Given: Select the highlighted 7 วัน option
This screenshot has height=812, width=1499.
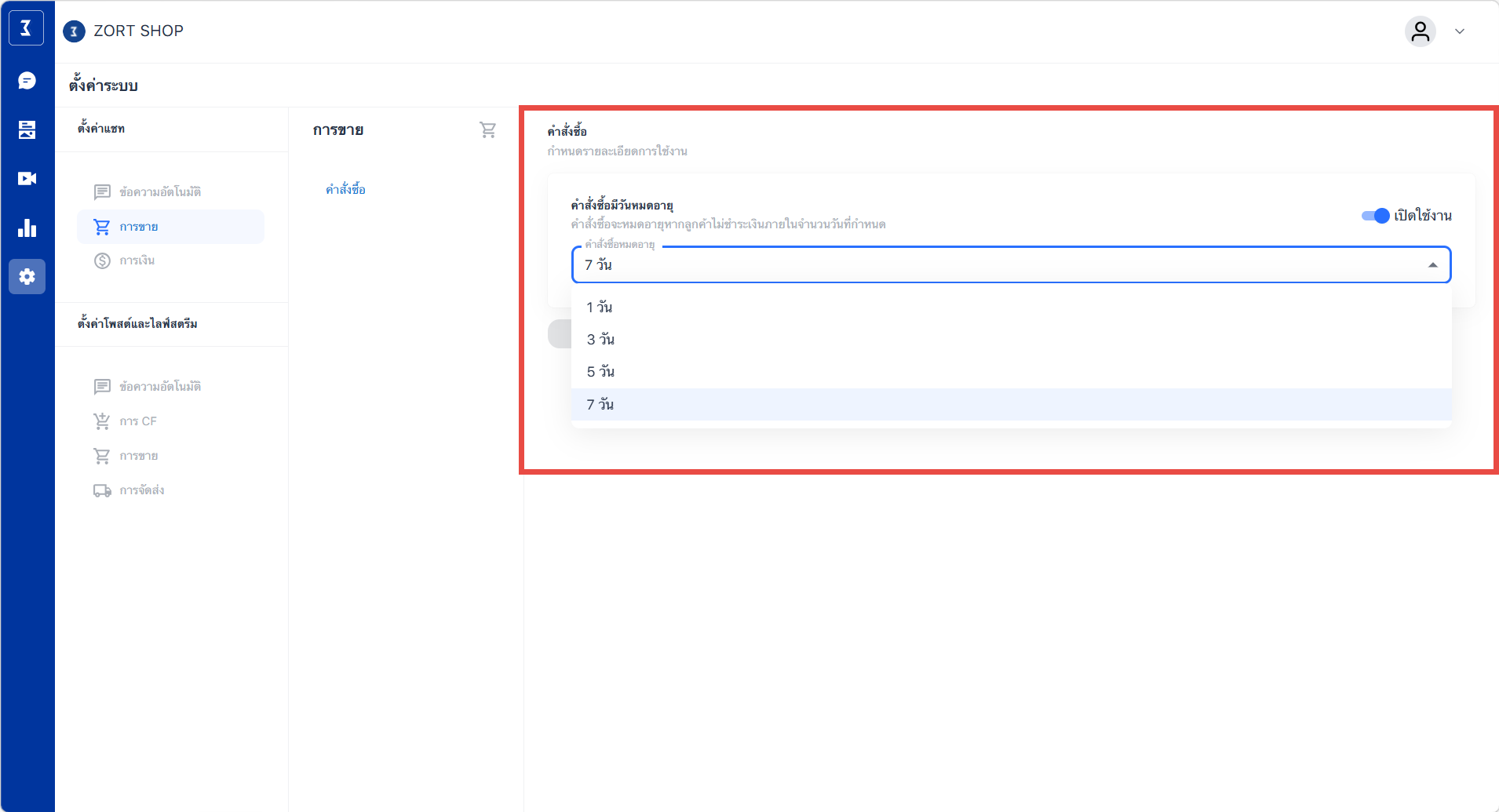Looking at the screenshot, I should 600,405.
